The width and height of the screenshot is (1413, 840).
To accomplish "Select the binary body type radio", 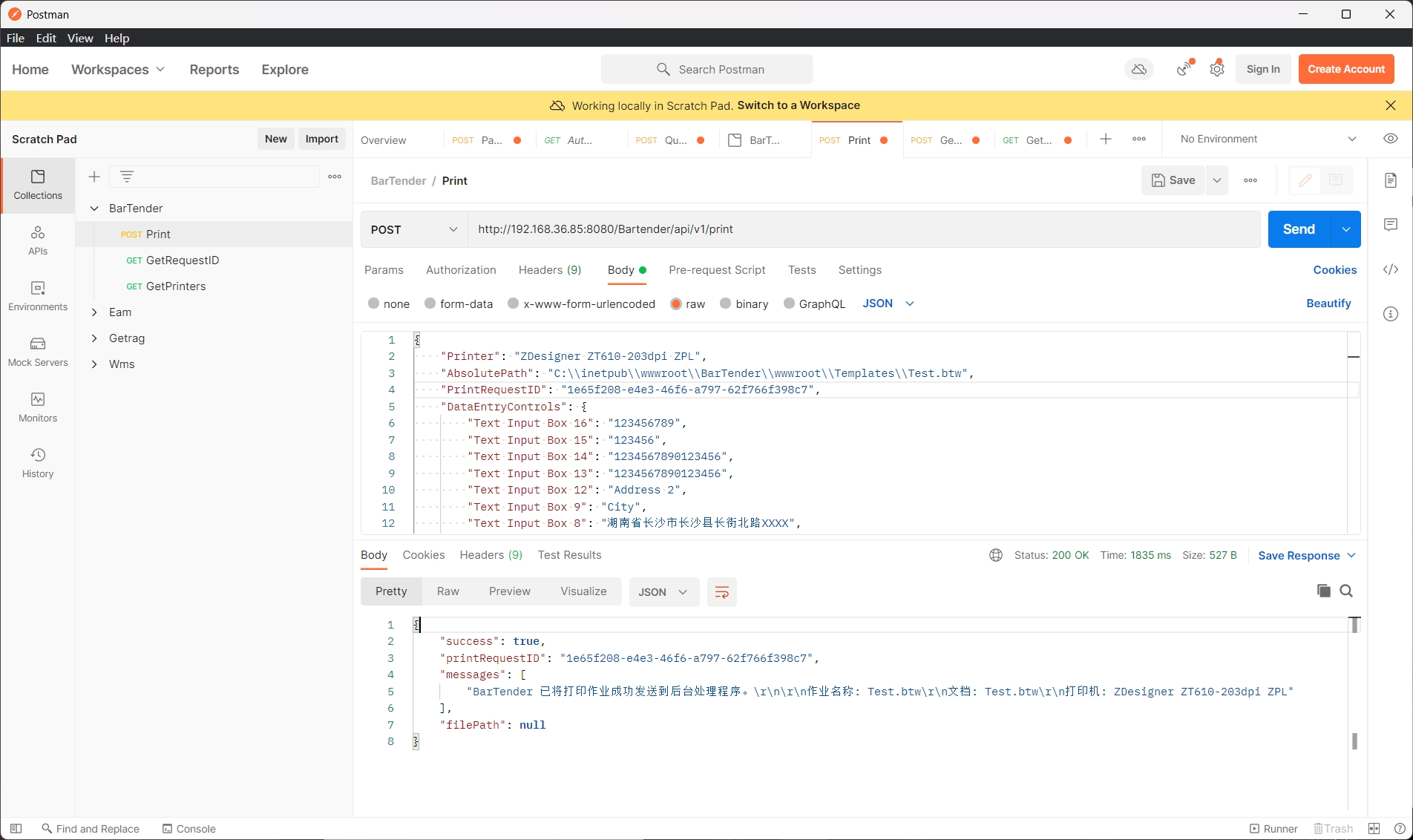I will pyautogui.click(x=726, y=303).
